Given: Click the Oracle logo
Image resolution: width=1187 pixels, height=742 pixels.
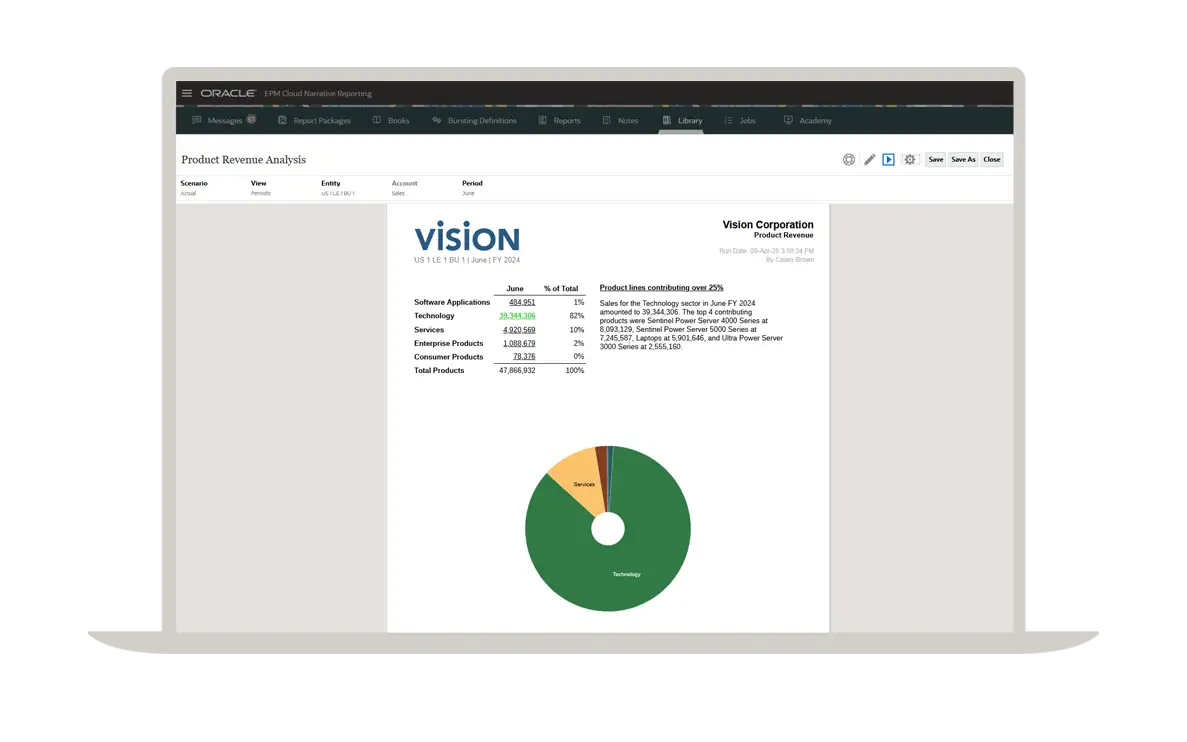Looking at the screenshot, I should (228, 93).
